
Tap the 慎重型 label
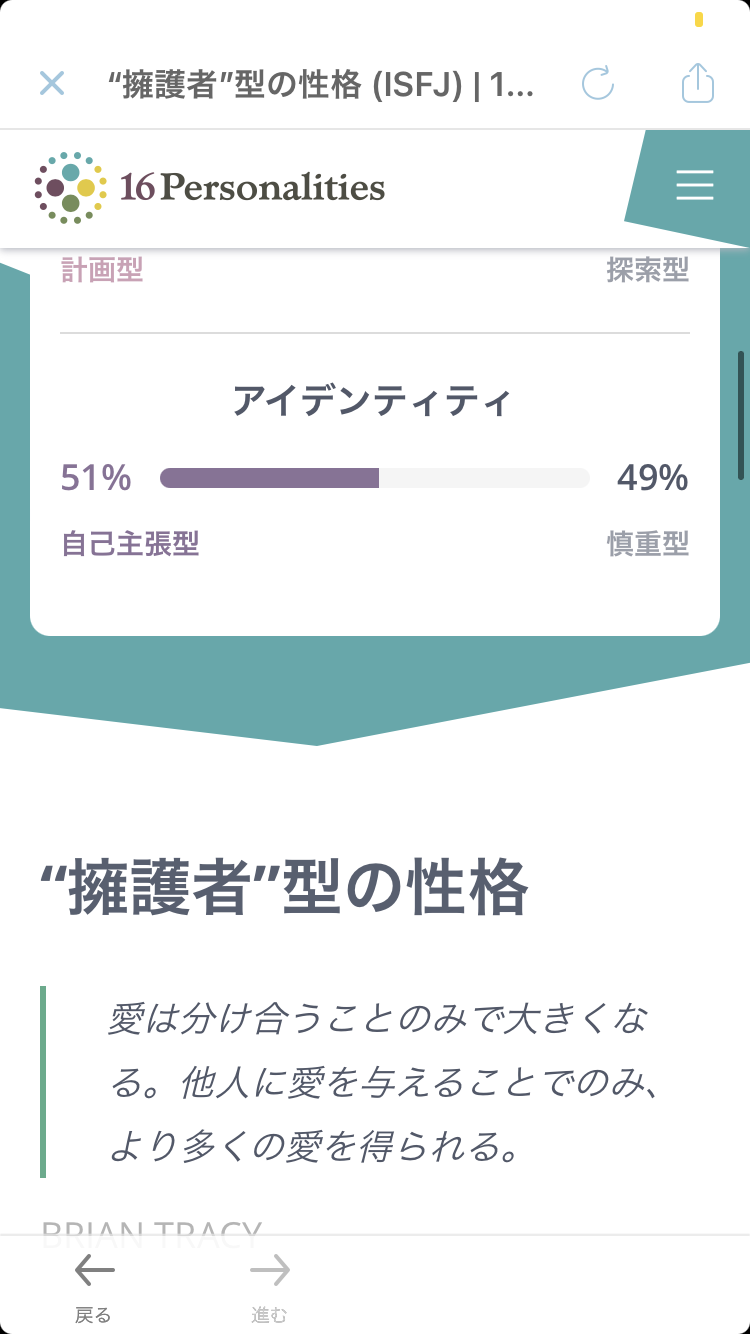[648, 544]
